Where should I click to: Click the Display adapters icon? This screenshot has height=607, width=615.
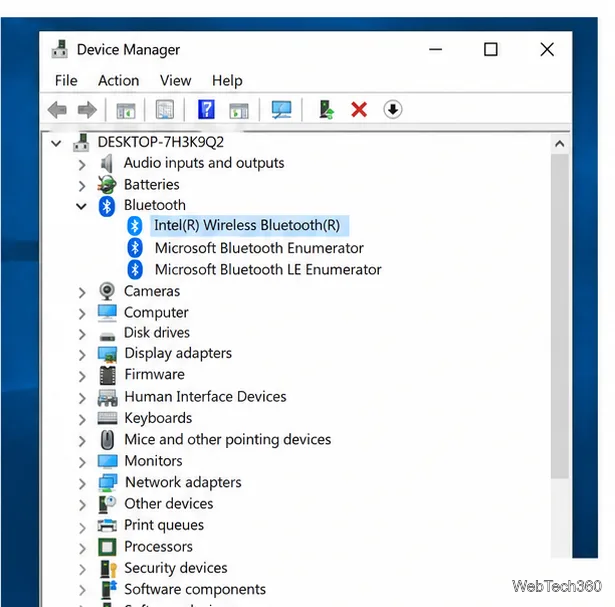click(x=107, y=354)
